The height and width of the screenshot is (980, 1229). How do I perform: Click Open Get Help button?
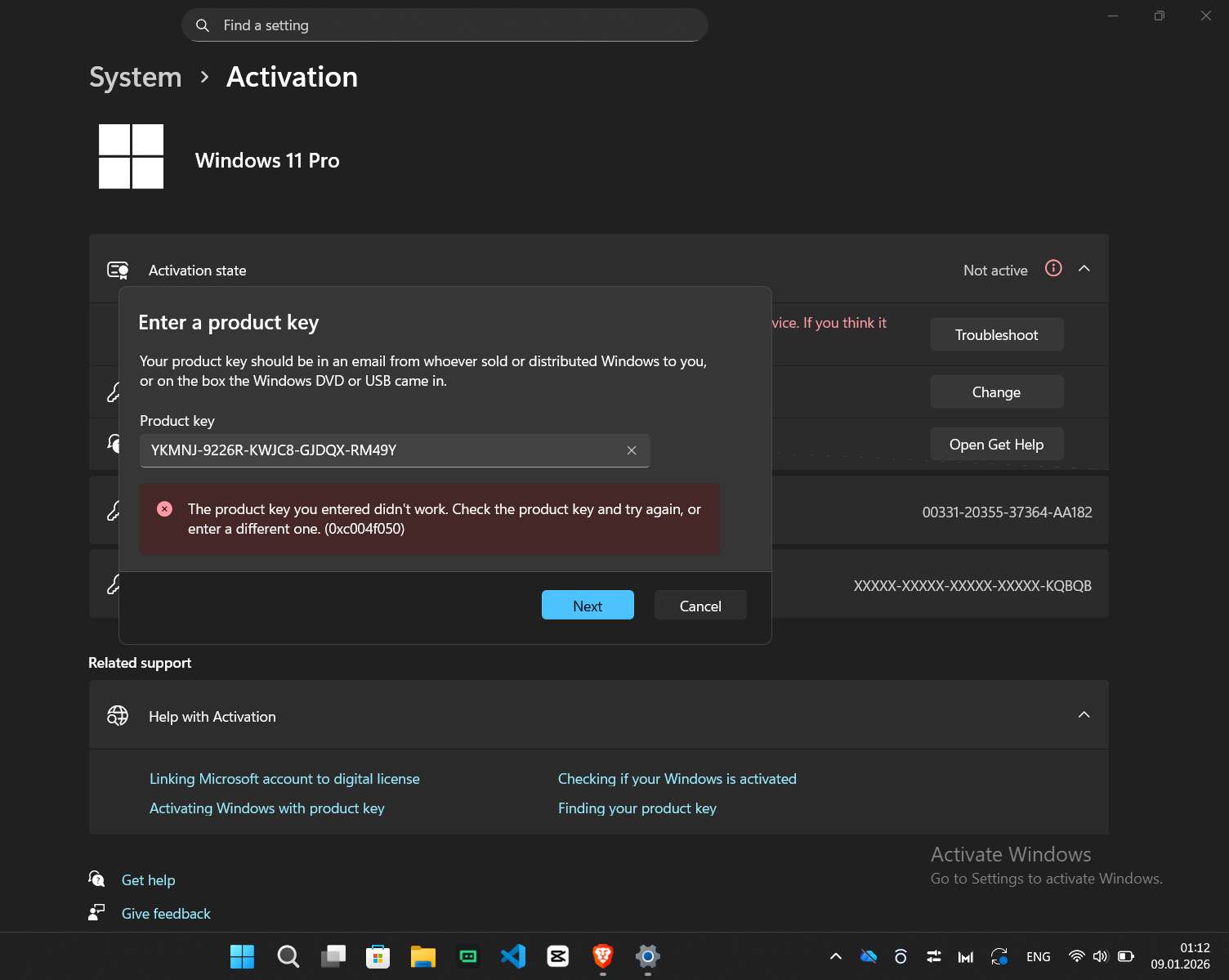997,444
